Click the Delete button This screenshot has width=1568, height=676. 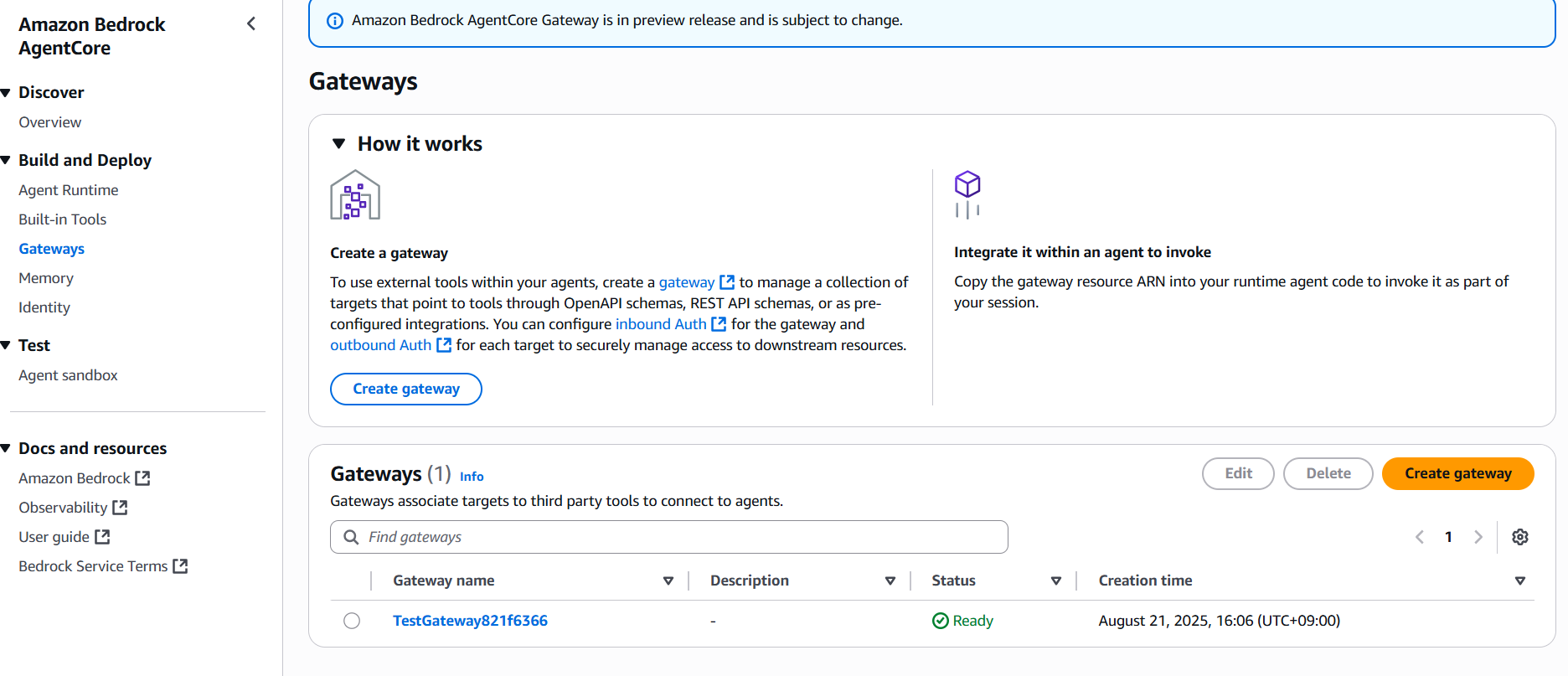click(1328, 473)
